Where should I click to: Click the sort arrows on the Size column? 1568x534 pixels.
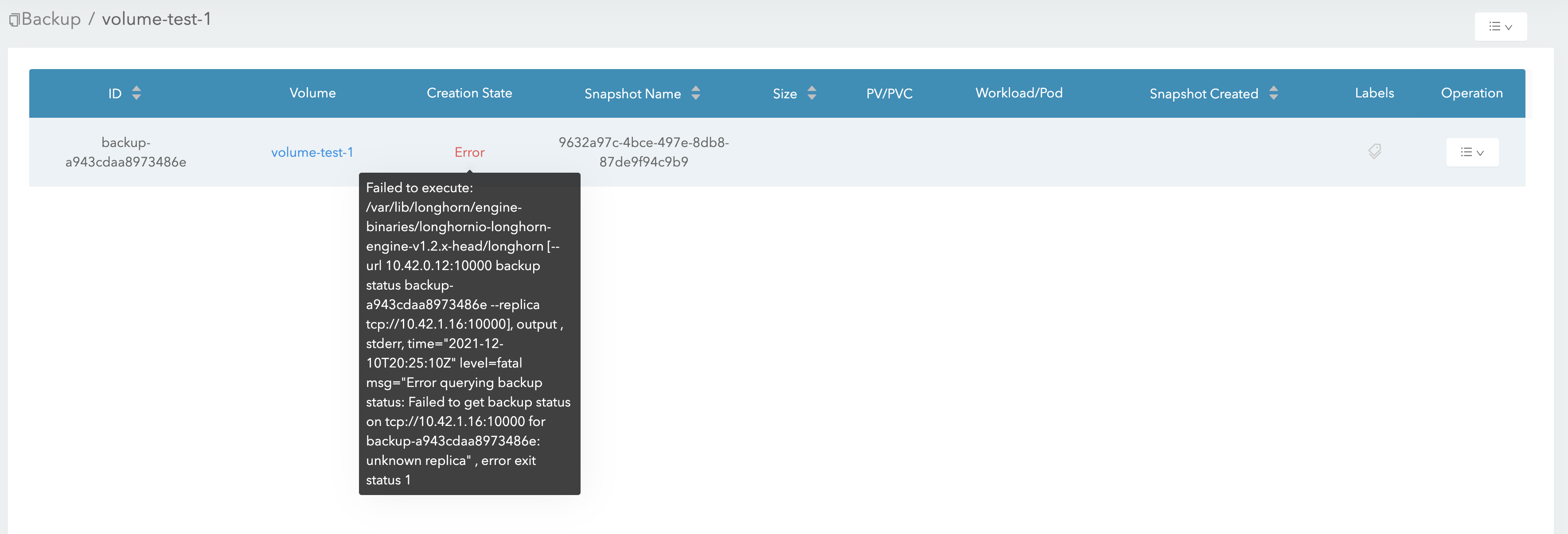[x=812, y=93]
